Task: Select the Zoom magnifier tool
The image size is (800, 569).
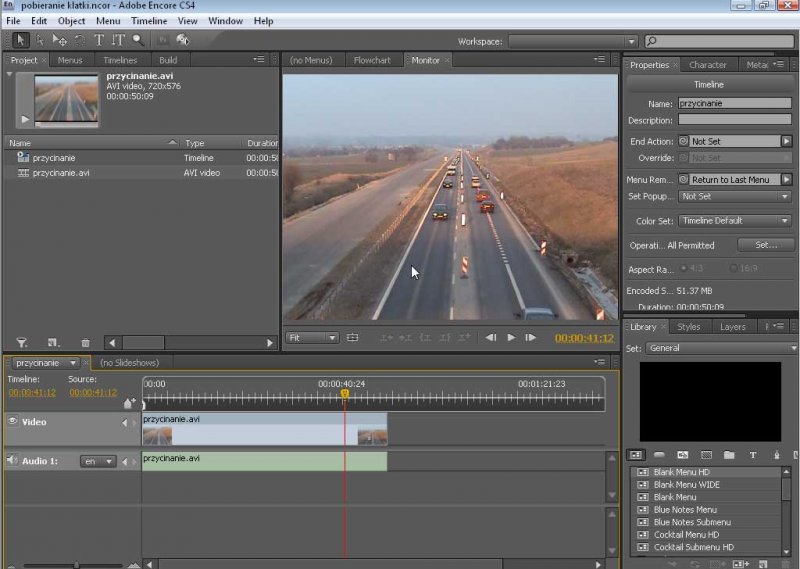Action: coord(138,40)
